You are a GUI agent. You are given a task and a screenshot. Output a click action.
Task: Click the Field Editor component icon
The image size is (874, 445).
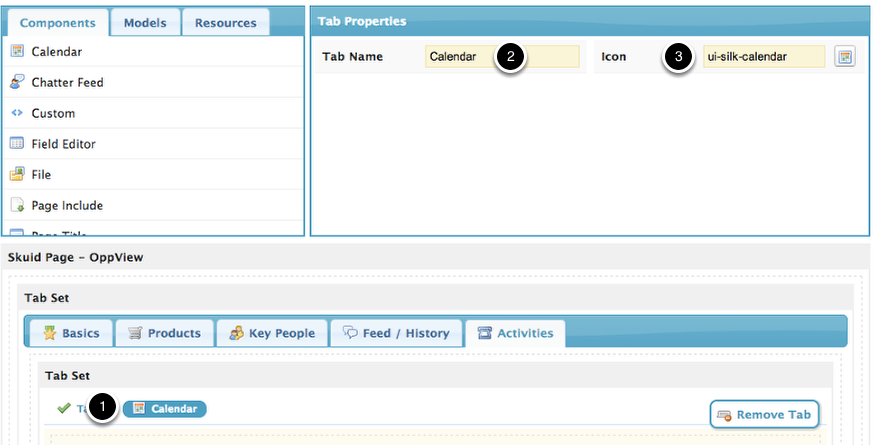pyautogui.click(x=17, y=144)
